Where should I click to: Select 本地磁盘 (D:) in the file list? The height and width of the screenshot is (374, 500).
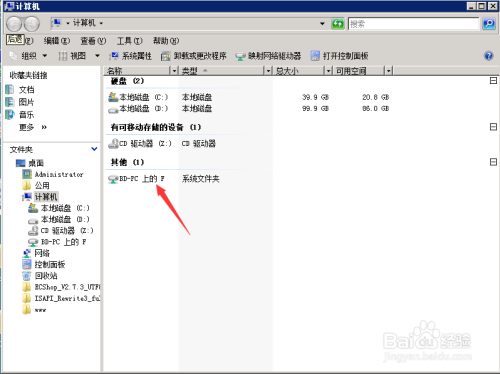click(138, 108)
